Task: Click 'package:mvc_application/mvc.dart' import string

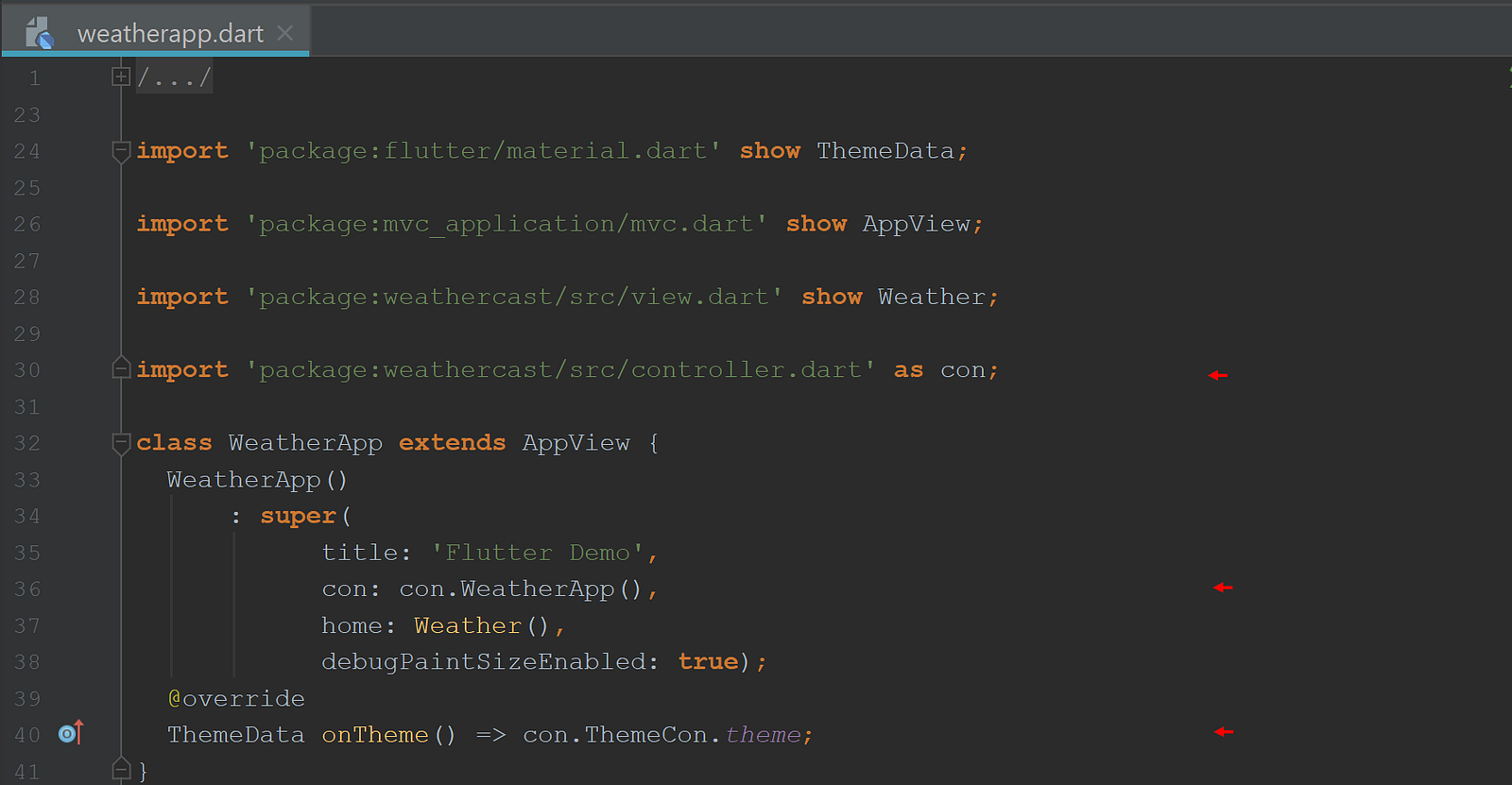Action: 507,224
